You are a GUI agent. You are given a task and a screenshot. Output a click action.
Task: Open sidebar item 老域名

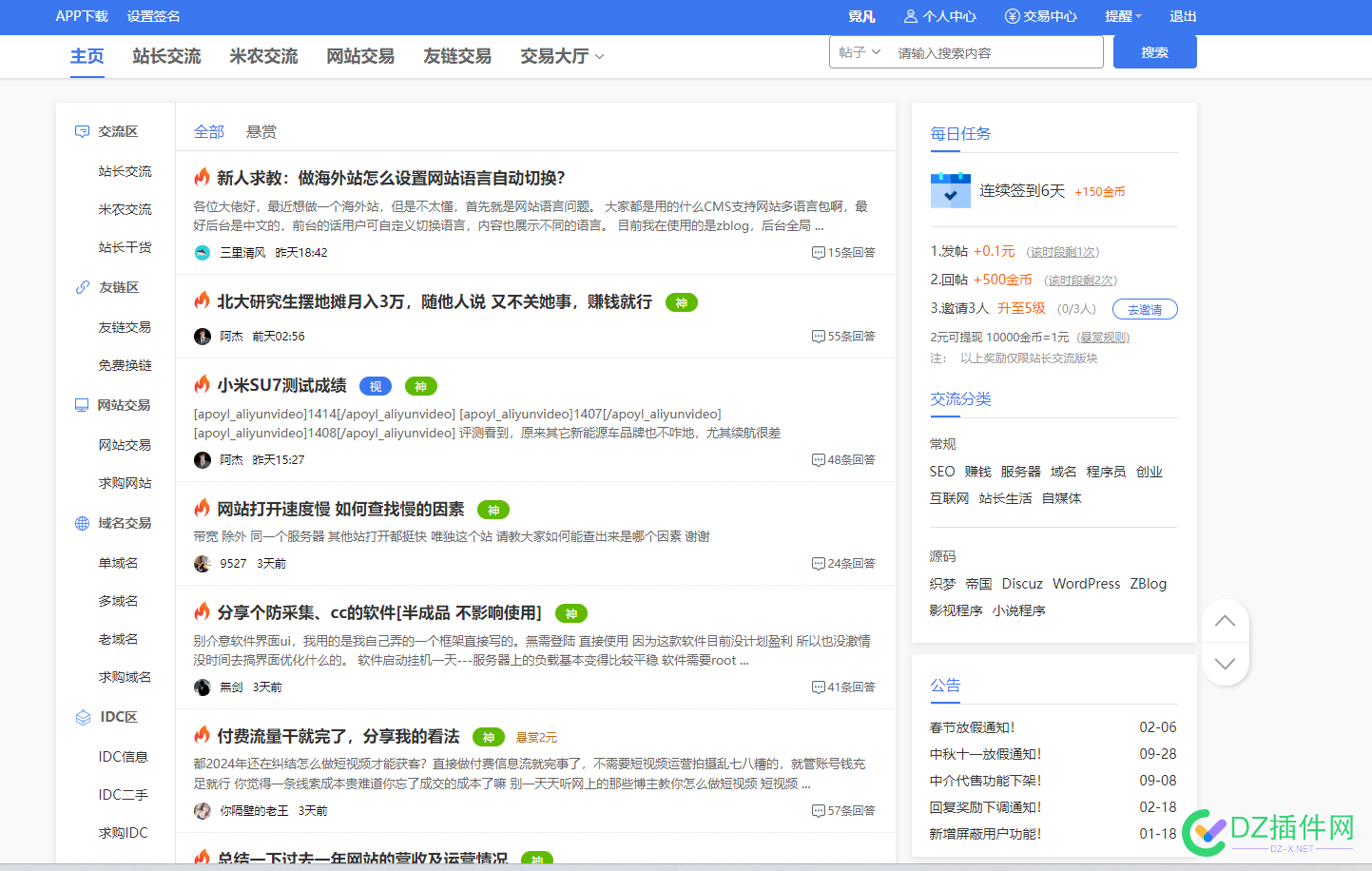[119, 639]
